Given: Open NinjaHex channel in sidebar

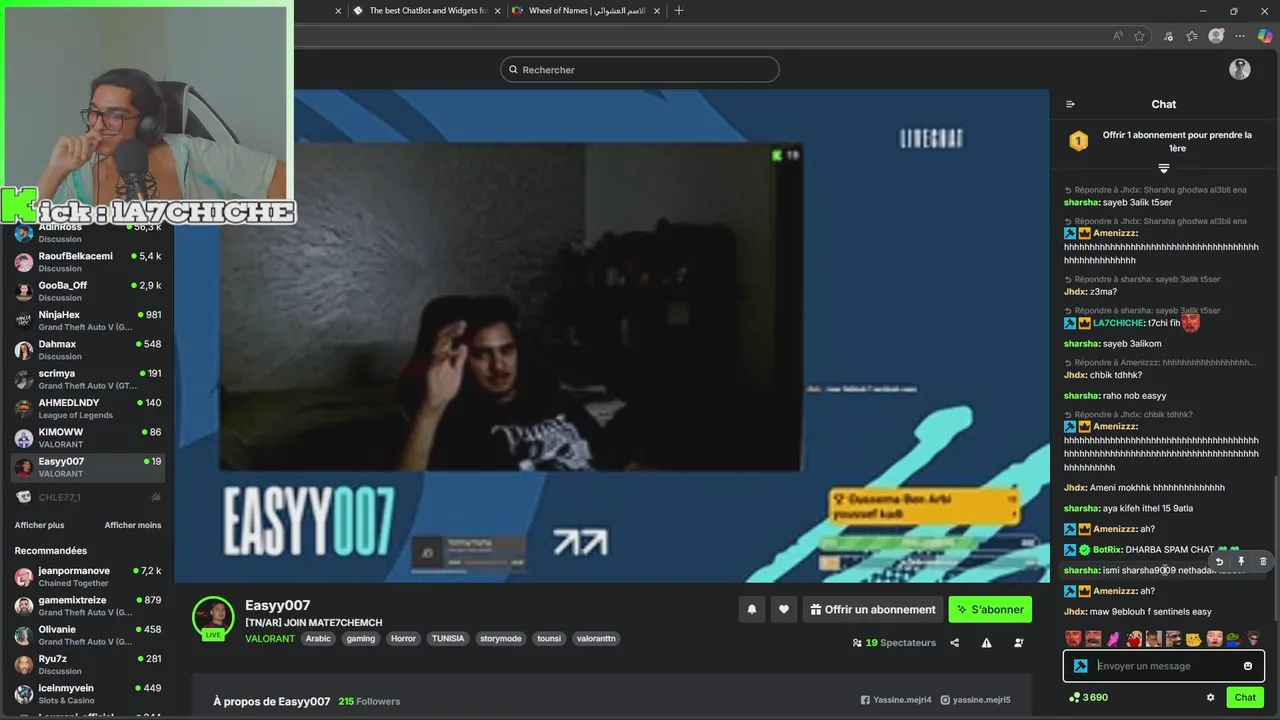Looking at the screenshot, I should click(88, 320).
